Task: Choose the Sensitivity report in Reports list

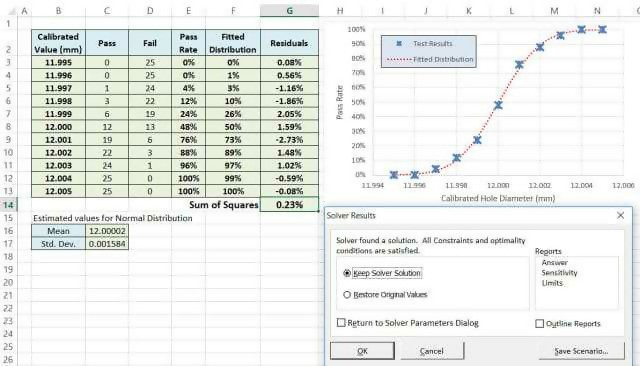Action: tap(559, 273)
